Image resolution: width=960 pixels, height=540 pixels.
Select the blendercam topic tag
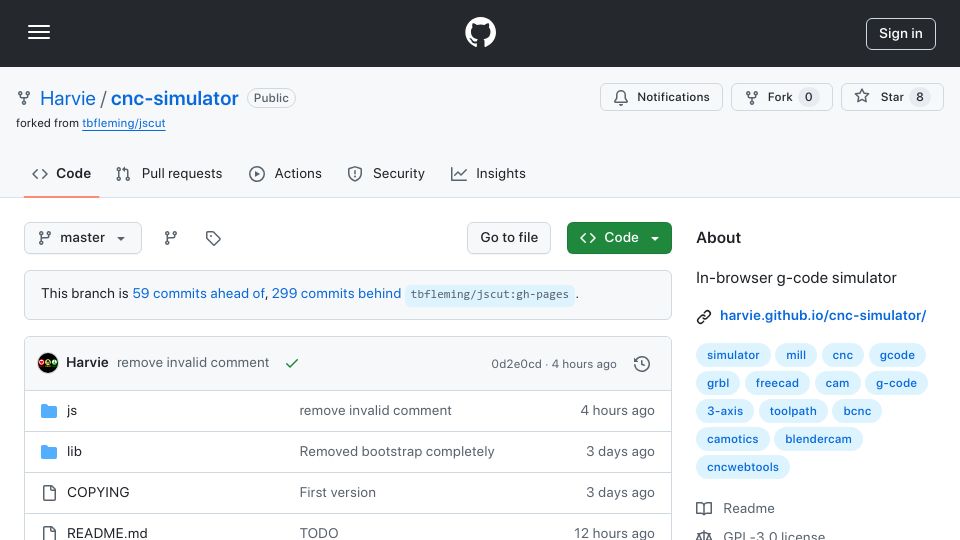point(818,440)
